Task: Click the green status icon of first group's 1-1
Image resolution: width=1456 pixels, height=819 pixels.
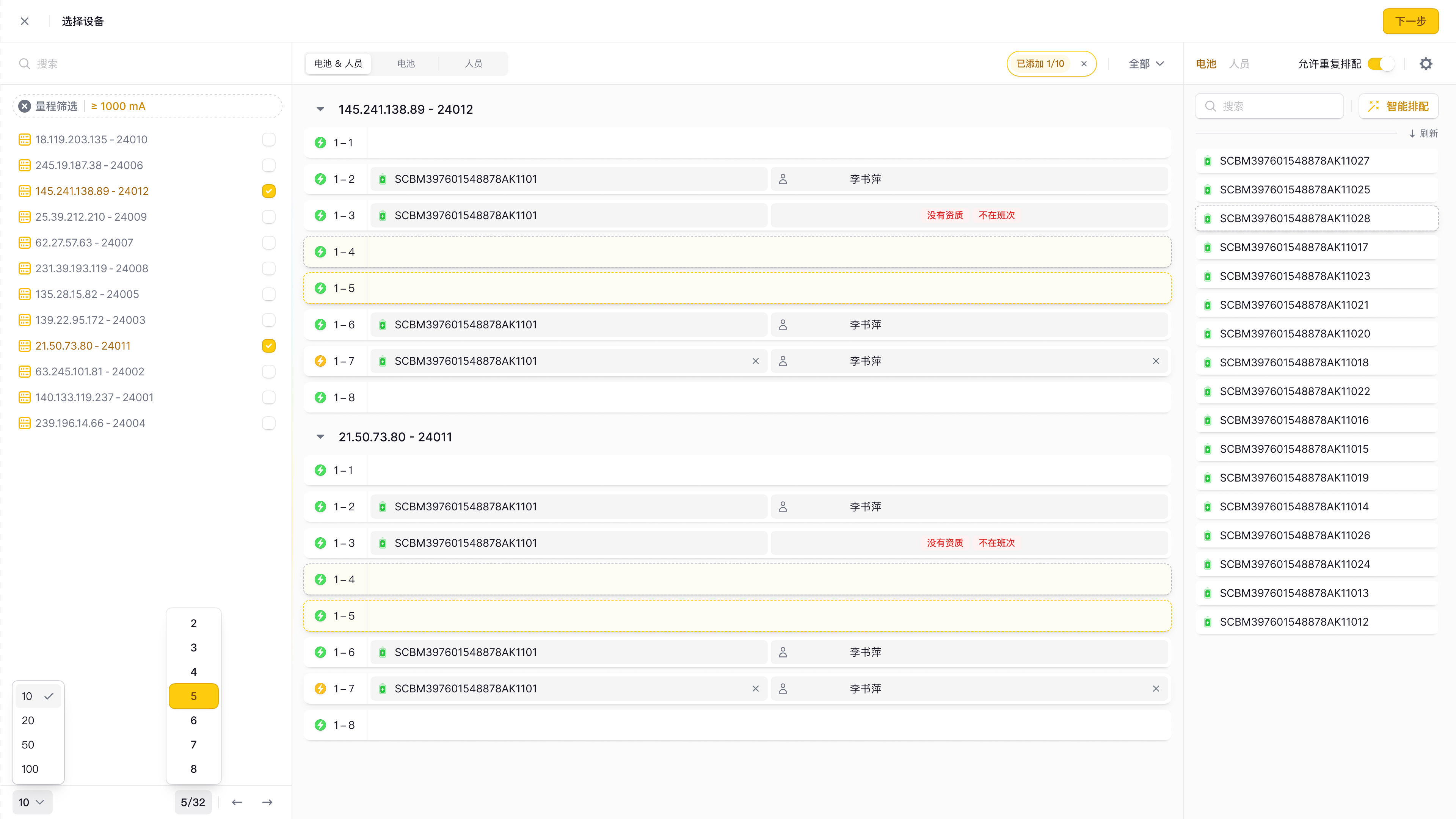Action: pos(320,143)
